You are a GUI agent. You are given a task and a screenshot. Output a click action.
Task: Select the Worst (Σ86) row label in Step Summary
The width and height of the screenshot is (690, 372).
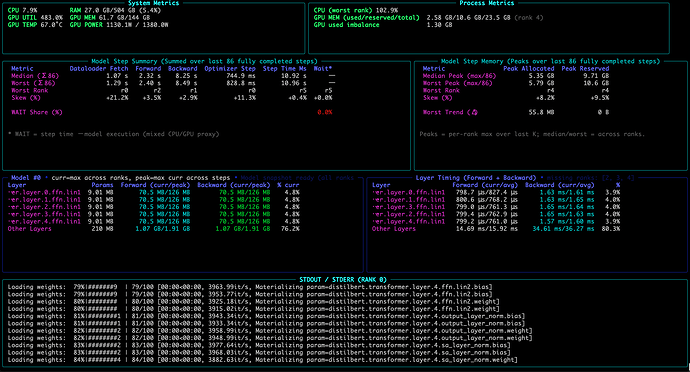[x=33, y=83]
